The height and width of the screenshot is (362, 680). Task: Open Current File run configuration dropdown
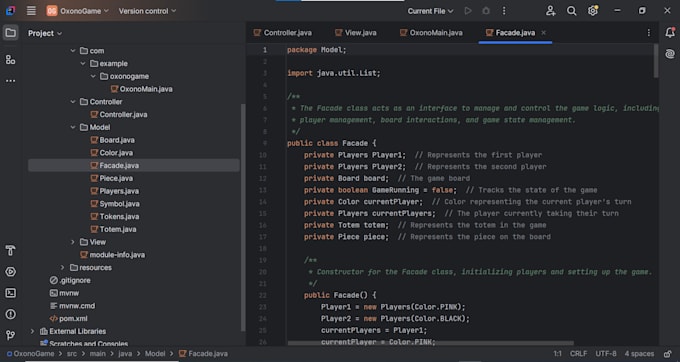430,11
